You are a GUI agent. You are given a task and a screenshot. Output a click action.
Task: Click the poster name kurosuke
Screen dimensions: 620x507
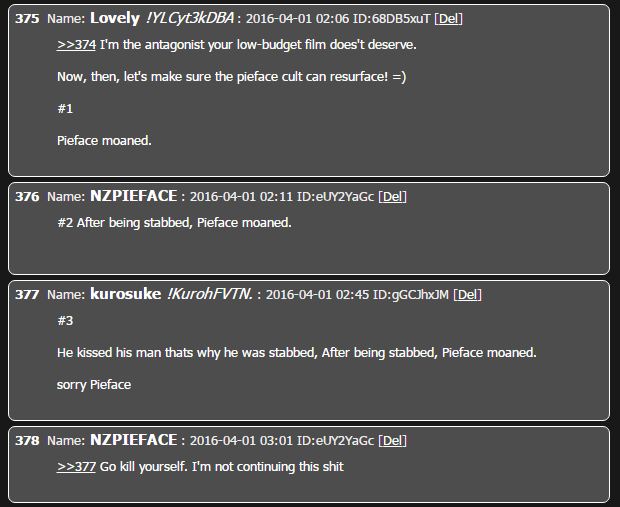[126, 294]
